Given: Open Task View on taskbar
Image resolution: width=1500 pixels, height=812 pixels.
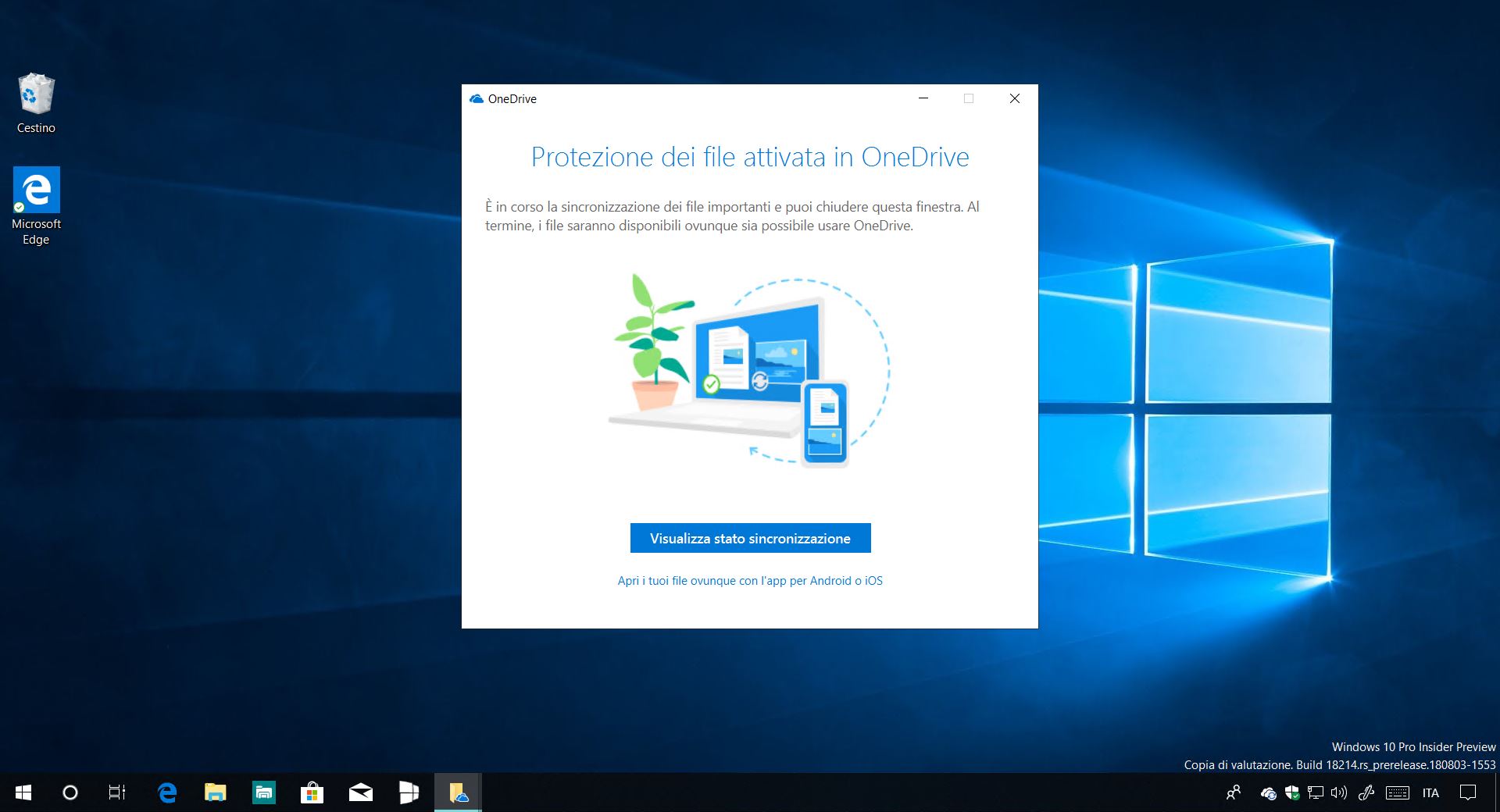Looking at the screenshot, I should click(x=116, y=792).
